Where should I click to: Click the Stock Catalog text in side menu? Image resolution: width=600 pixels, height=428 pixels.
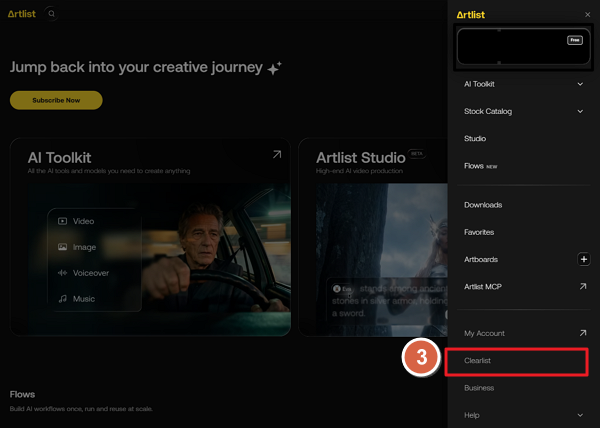488,111
